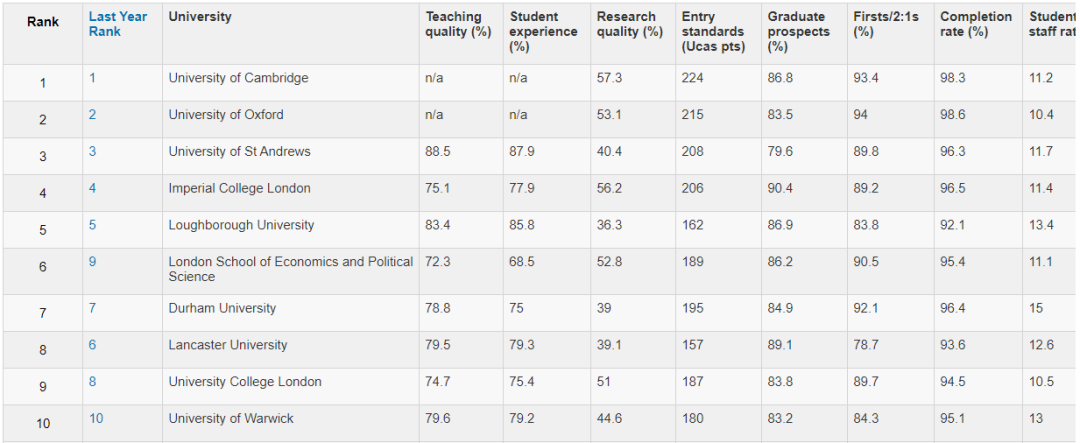The width and height of the screenshot is (1080, 443).
Task: Click Durham University entry standards value 195
Action: [692, 308]
